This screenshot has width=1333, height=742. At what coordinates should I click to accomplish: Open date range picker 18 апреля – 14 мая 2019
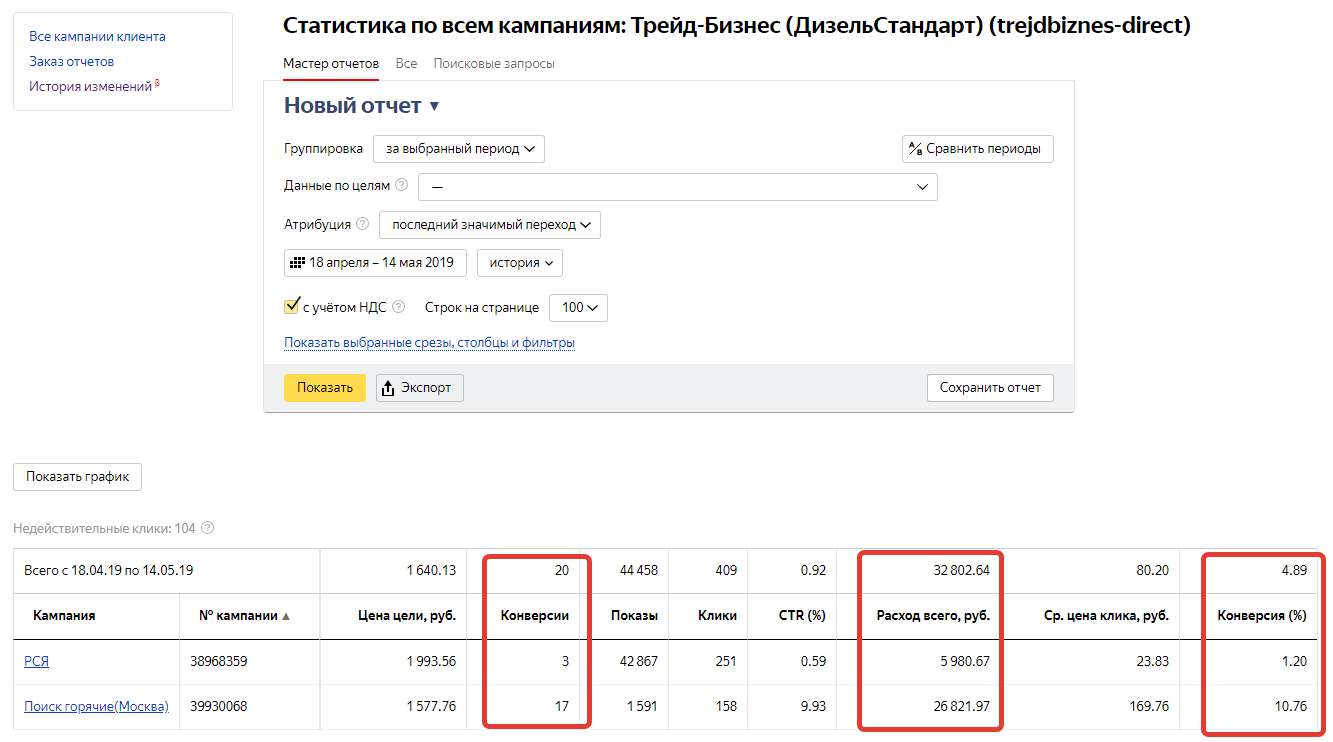coord(375,263)
